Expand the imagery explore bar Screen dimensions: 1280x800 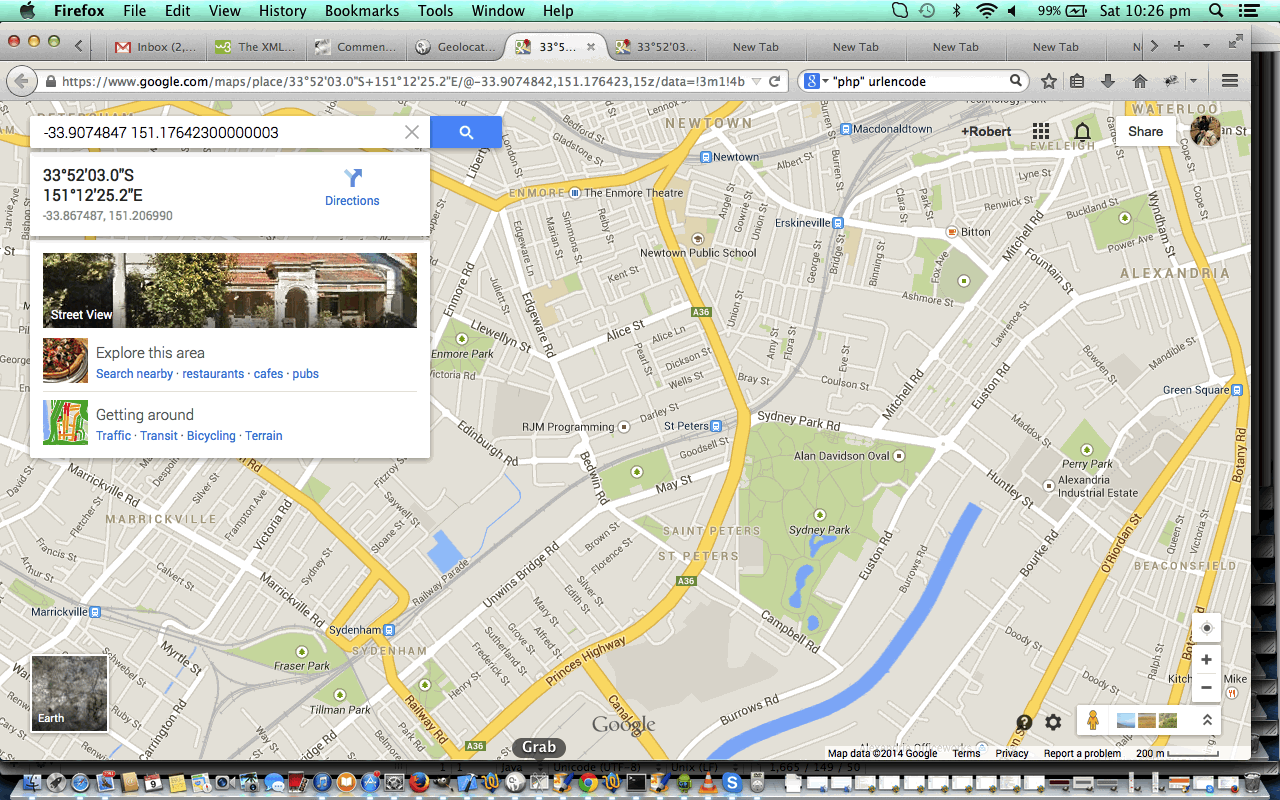[x=1206, y=720]
